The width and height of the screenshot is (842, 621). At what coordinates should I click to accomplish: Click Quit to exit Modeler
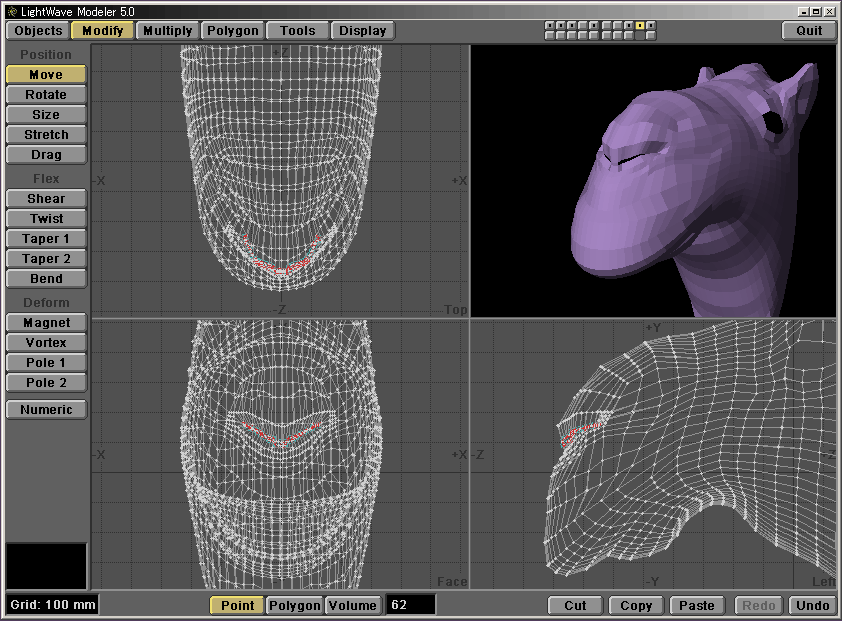tap(809, 30)
